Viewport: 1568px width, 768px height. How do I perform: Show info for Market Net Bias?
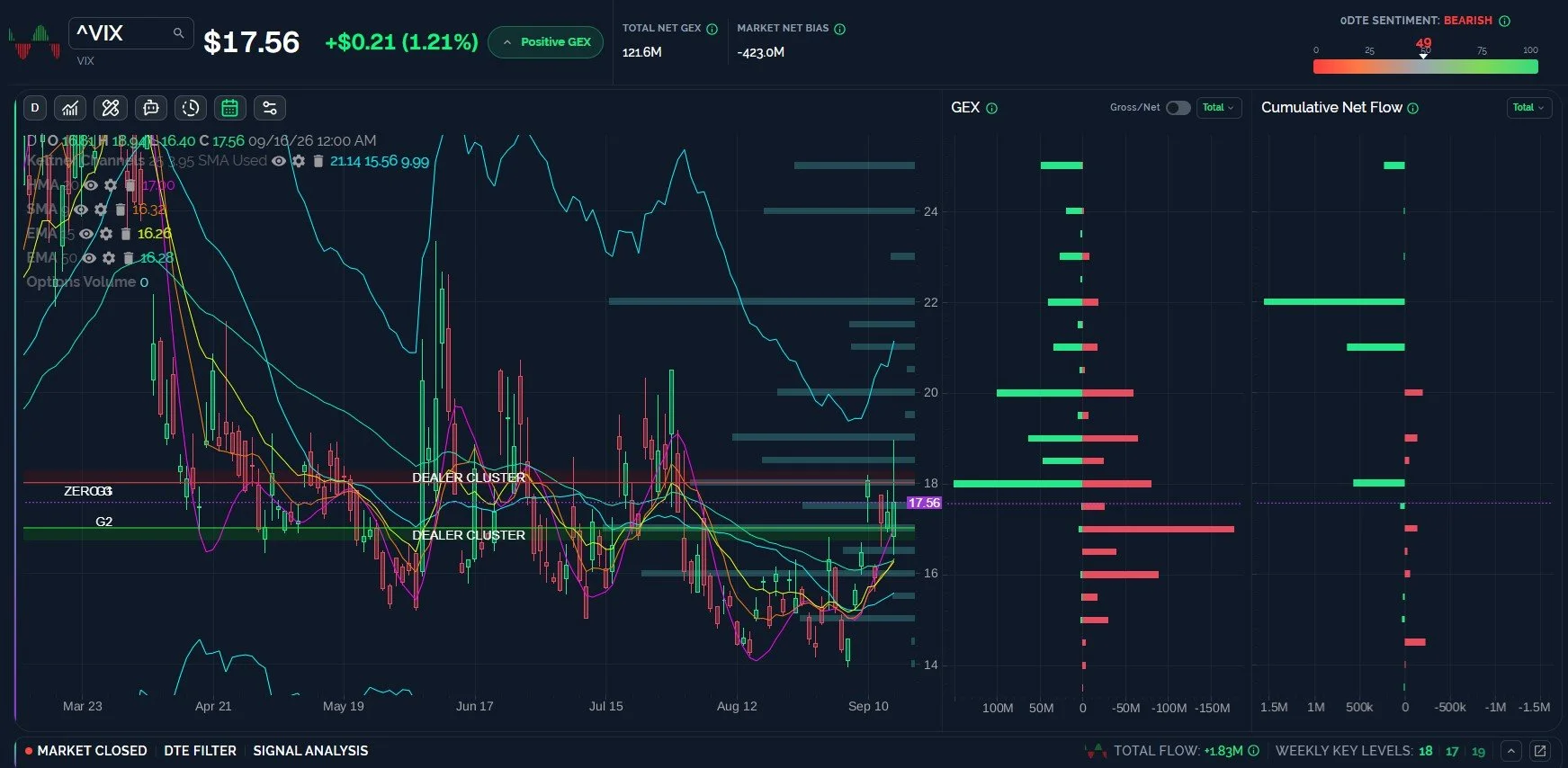click(840, 29)
